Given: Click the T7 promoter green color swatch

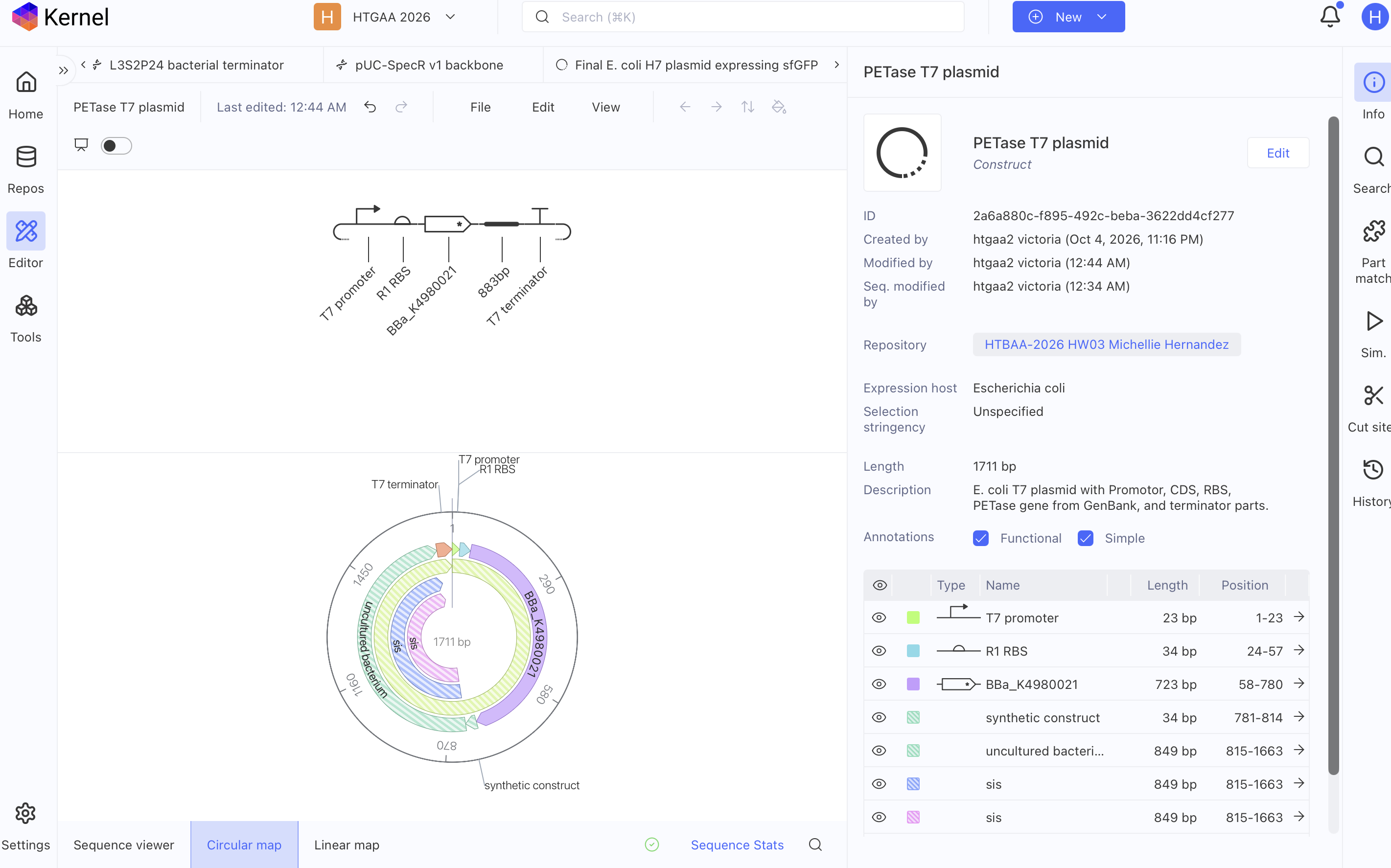Looking at the screenshot, I should coord(913,617).
